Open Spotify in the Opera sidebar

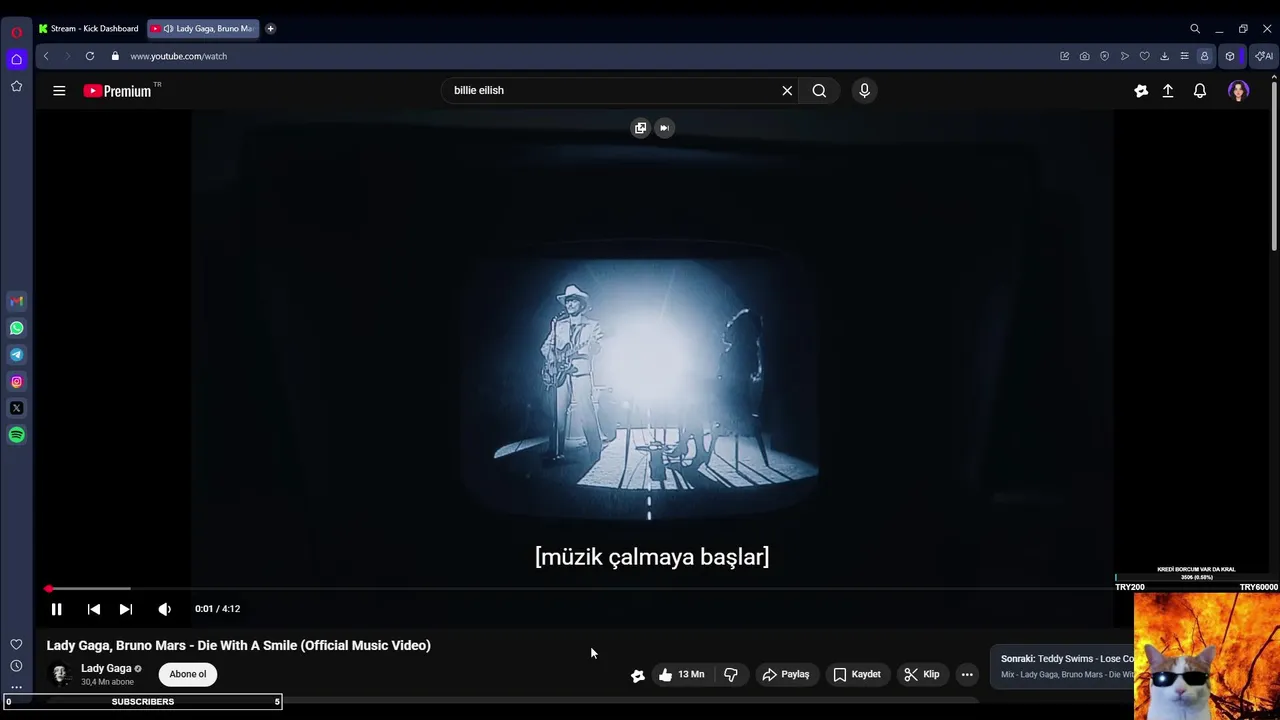16,435
